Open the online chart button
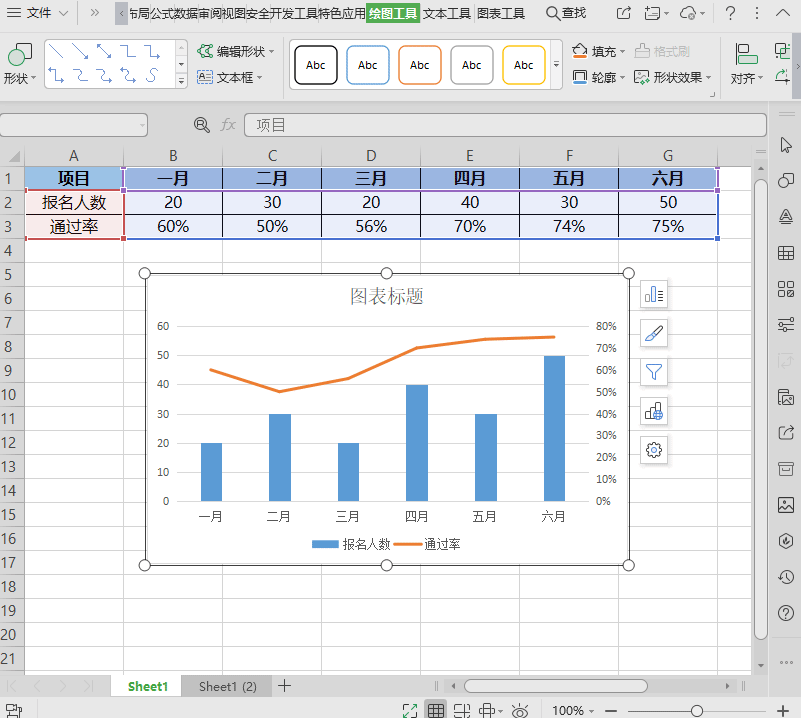This screenshot has width=801, height=718. tap(654, 411)
